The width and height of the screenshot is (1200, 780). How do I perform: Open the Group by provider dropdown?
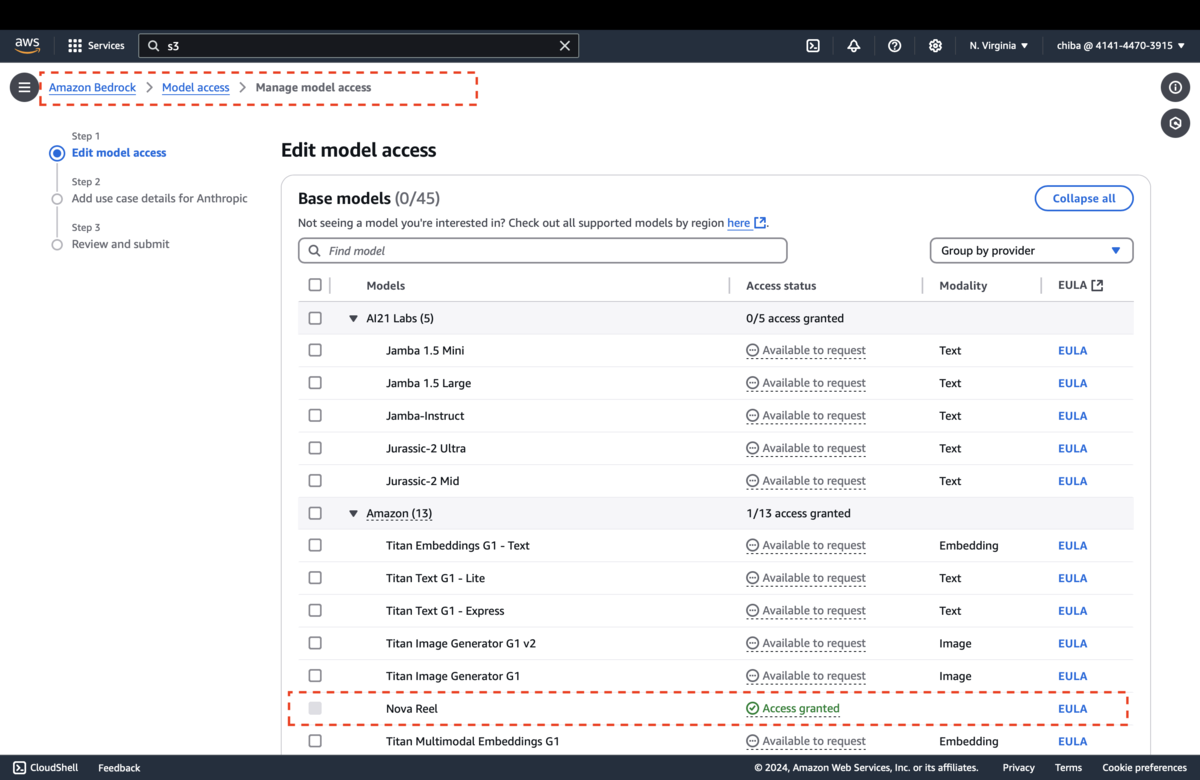pyautogui.click(x=1031, y=251)
